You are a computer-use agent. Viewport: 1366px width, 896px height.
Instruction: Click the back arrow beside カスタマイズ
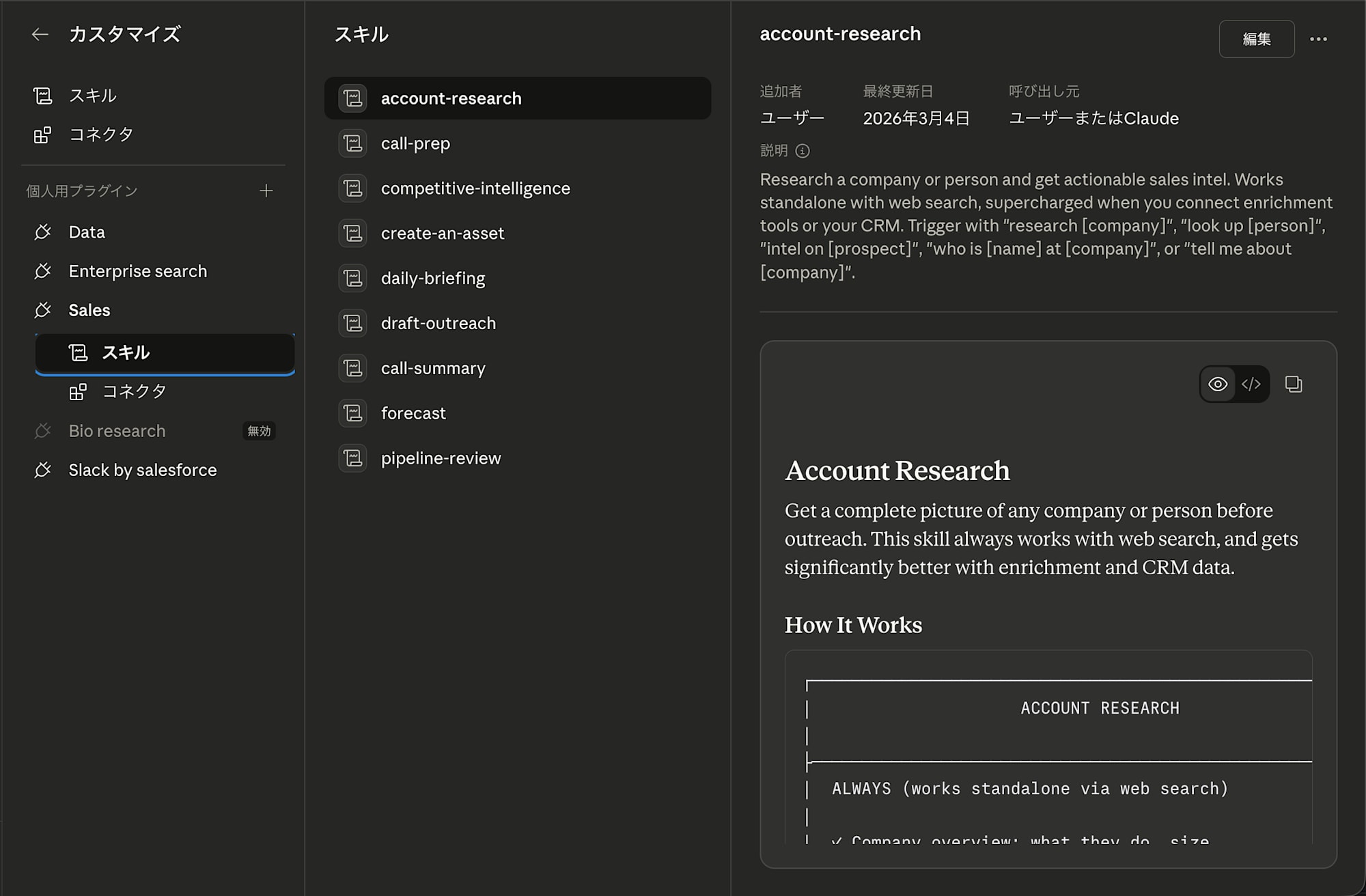click(40, 34)
